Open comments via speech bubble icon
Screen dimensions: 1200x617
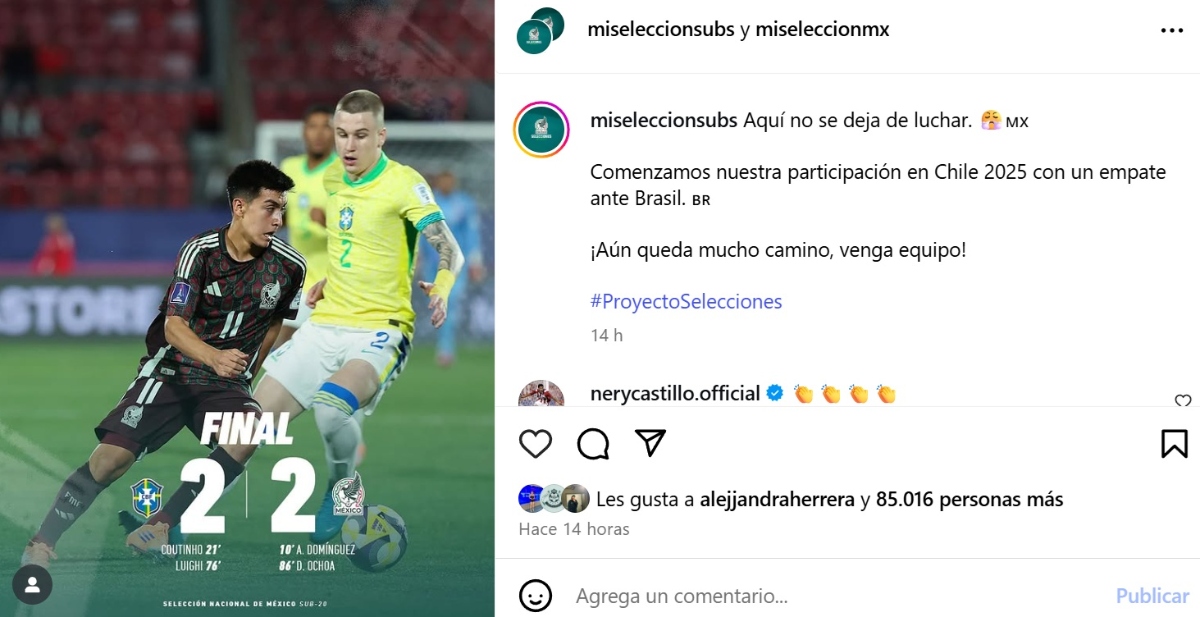(593, 443)
